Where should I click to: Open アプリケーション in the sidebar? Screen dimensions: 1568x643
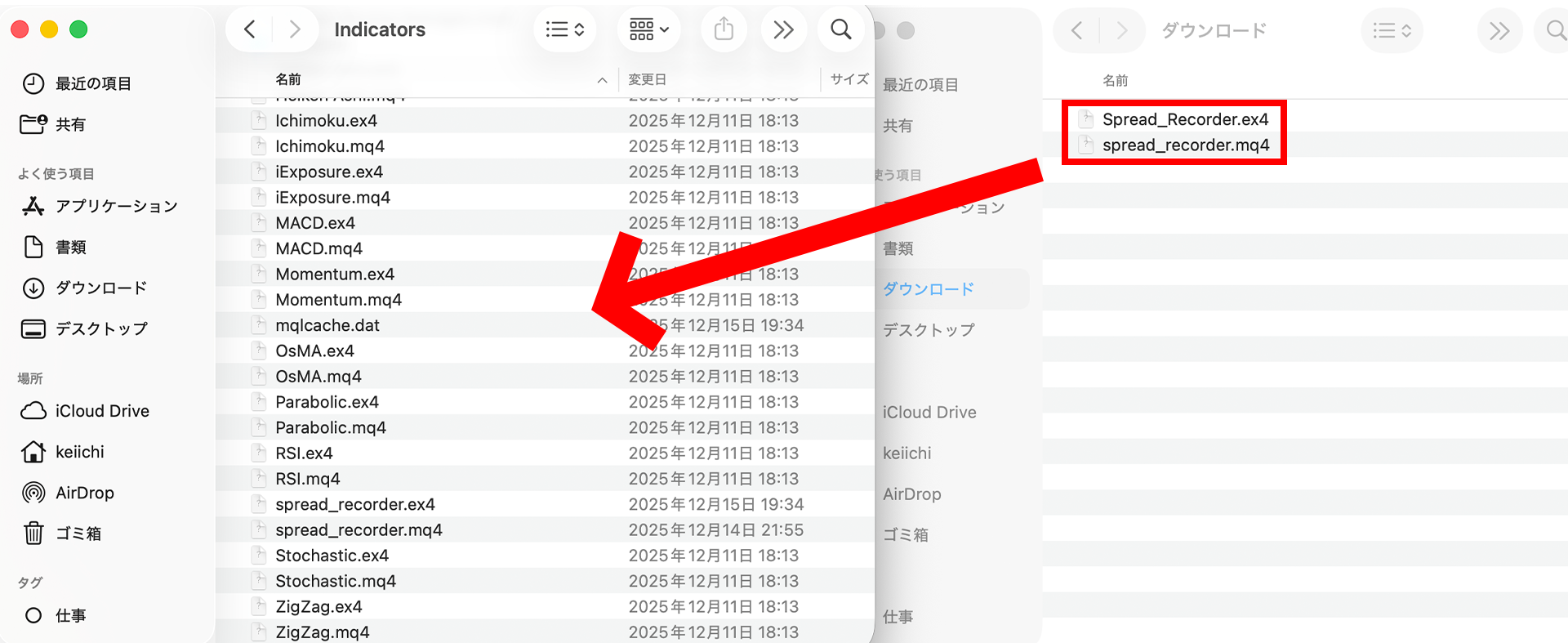tap(116, 206)
